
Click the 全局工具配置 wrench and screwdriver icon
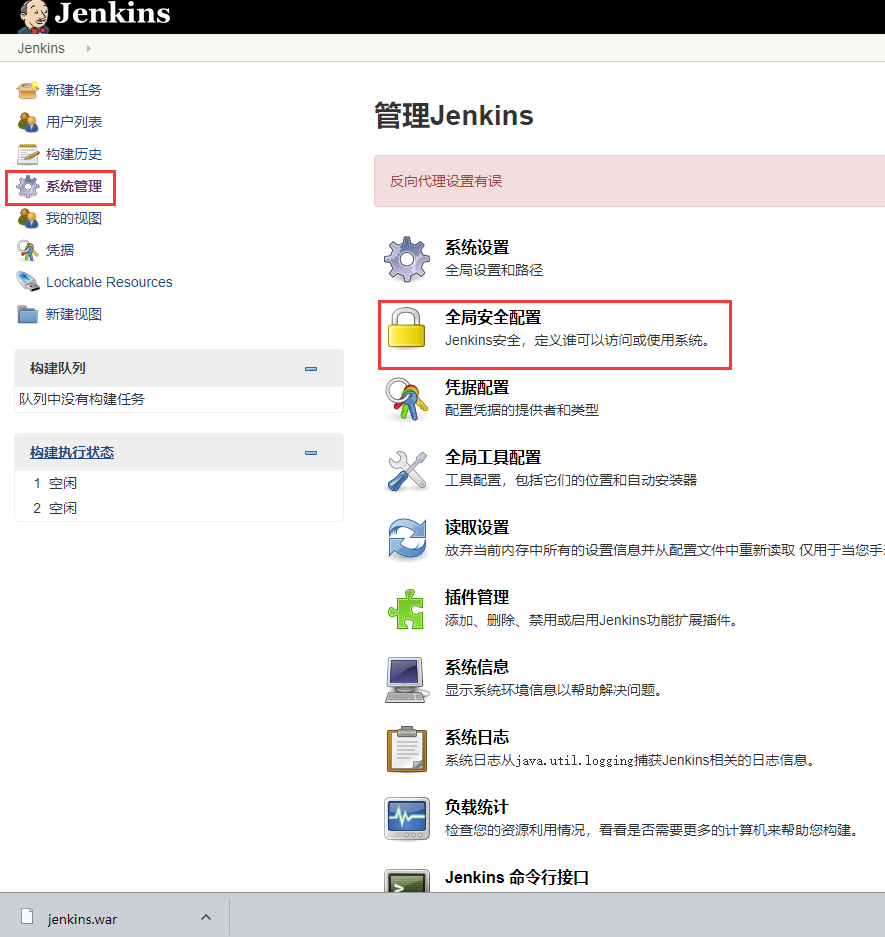(x=406, y=470)
